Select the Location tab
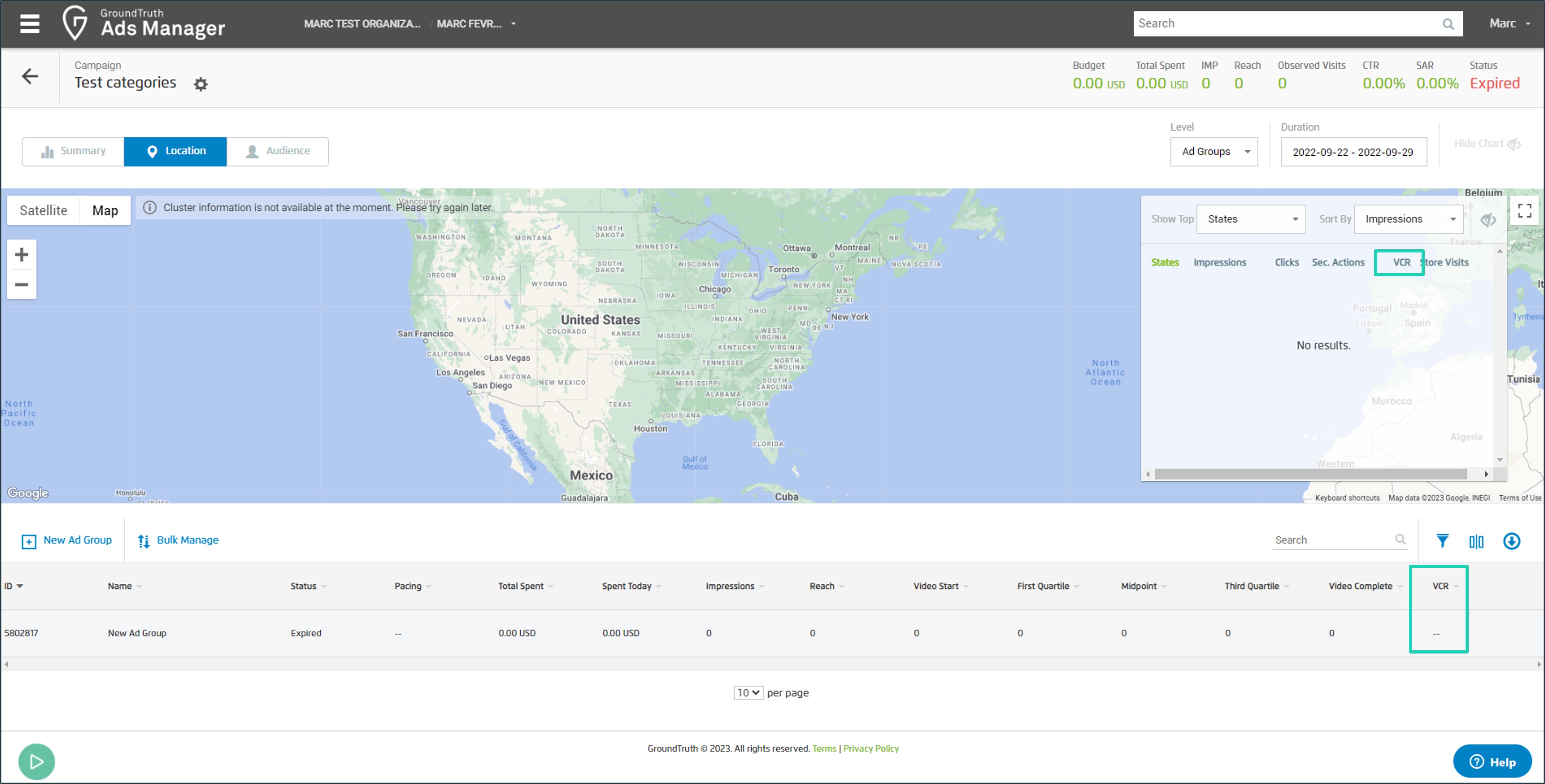 point(175,151)
